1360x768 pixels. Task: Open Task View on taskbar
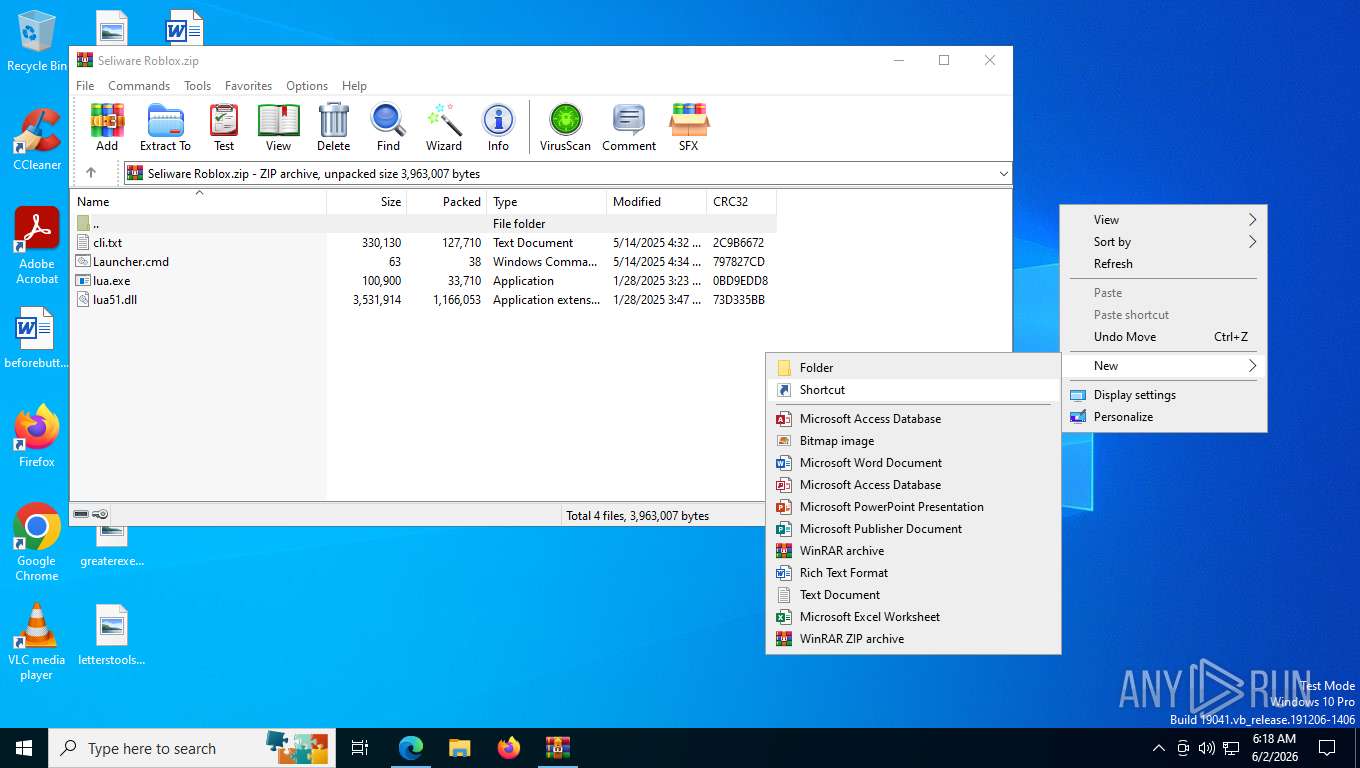click(x=360, y=748)
